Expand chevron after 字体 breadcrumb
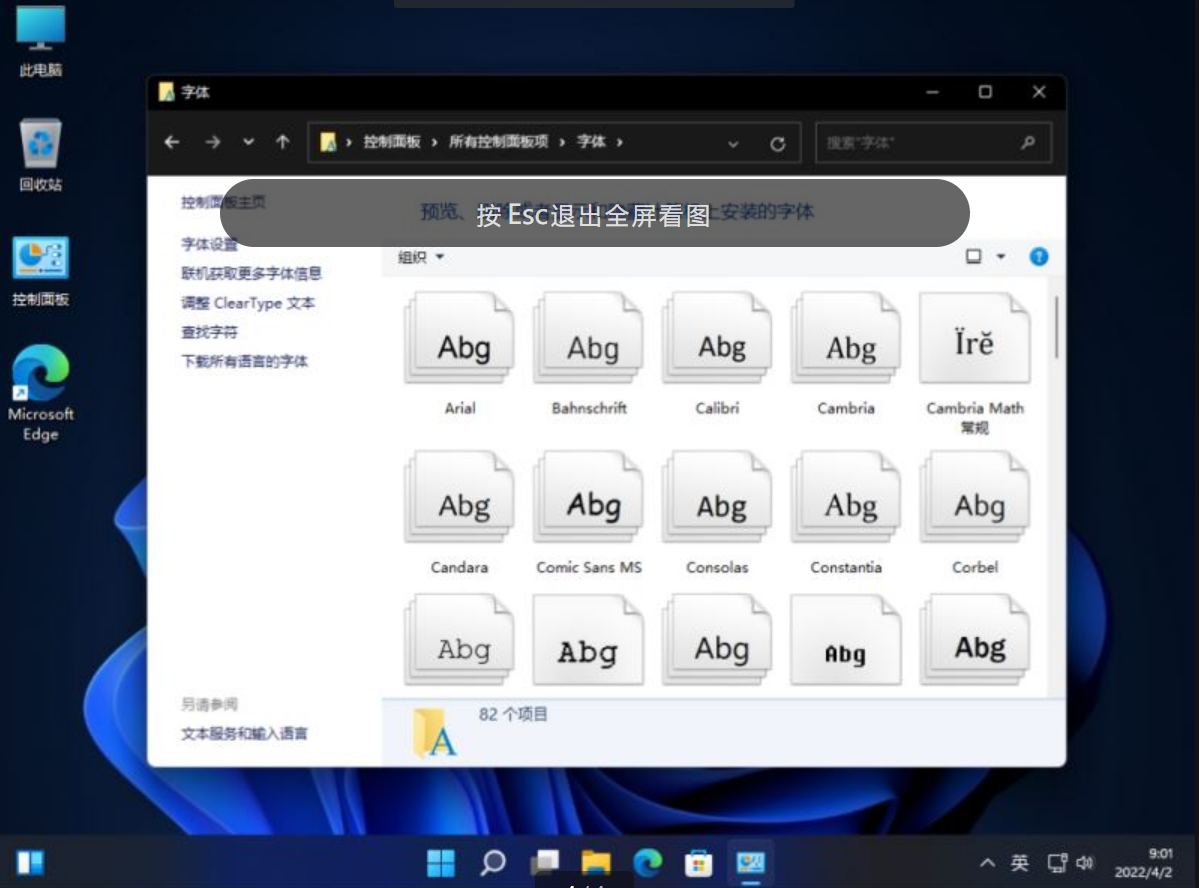 pyautogui.click(x=619, y=142)
